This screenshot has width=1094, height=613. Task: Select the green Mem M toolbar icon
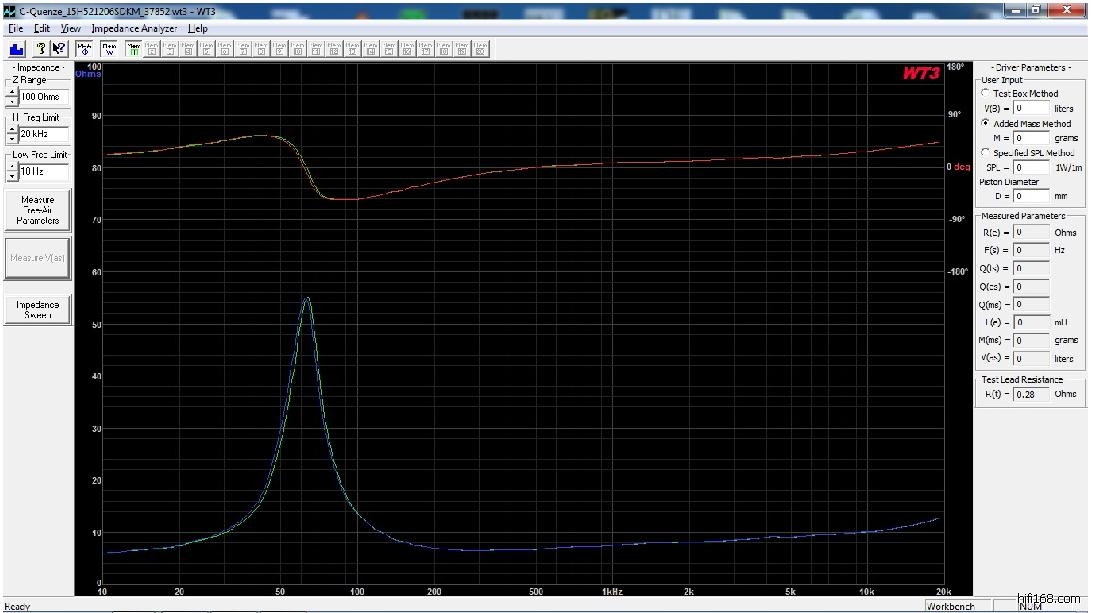point(133,48)
